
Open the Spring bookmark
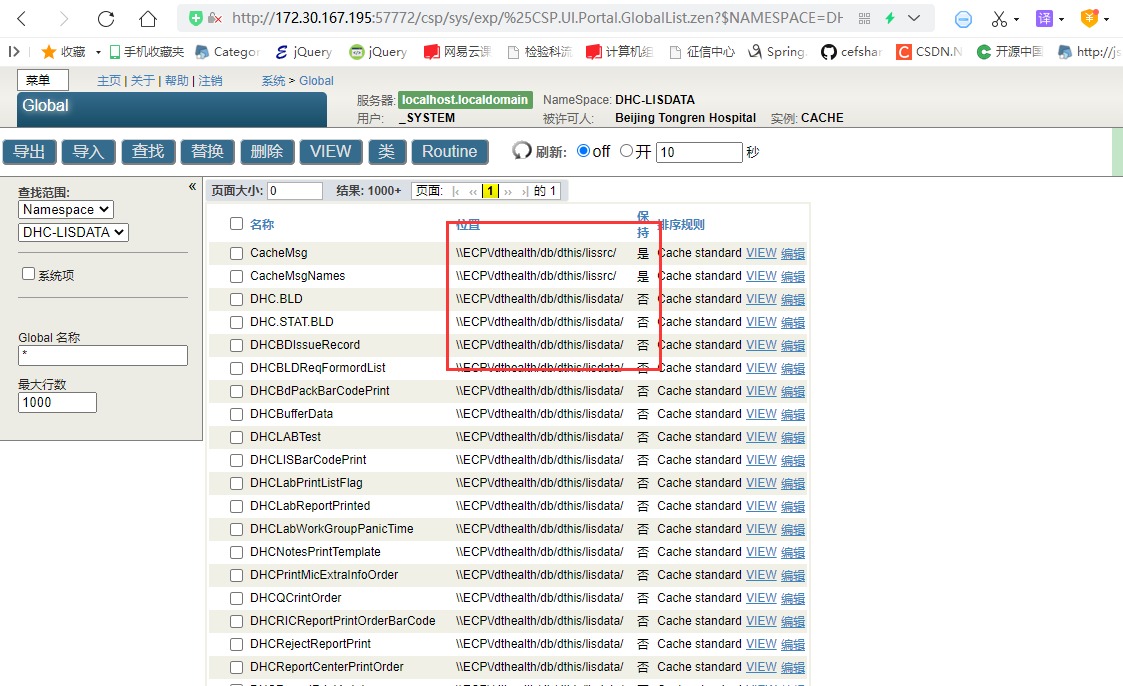coord(777,52)
